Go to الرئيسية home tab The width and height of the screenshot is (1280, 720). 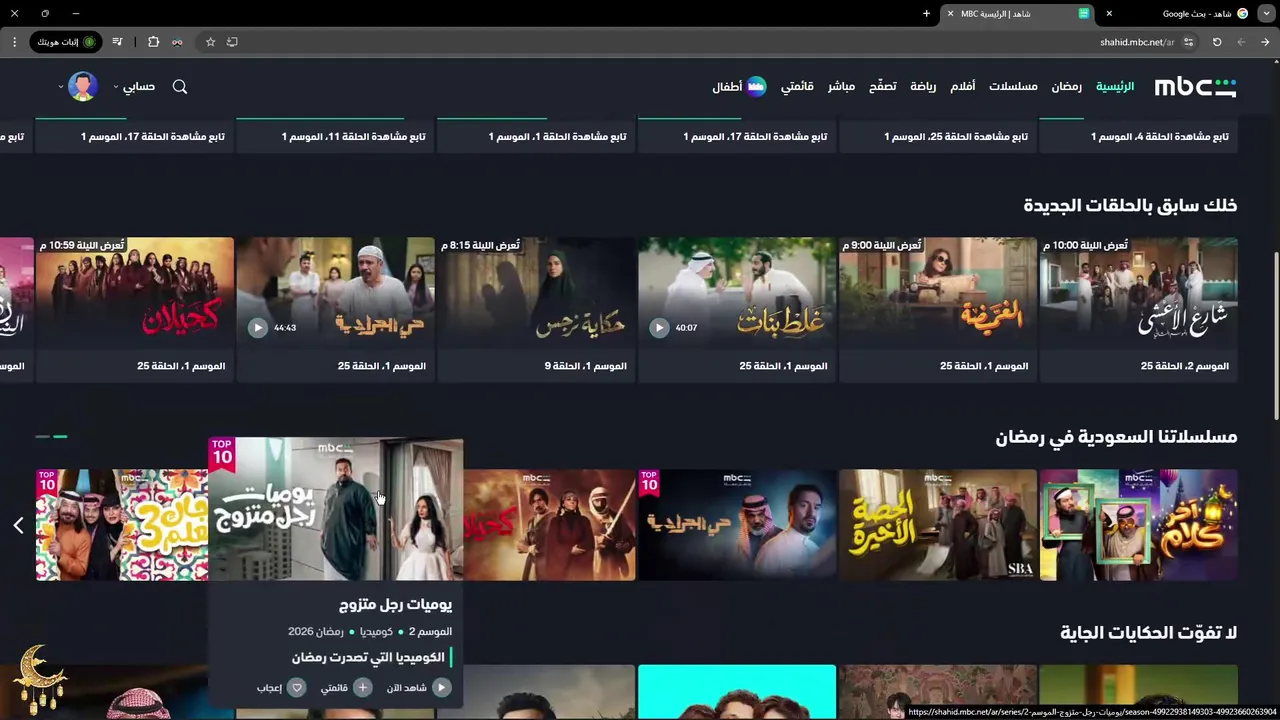tap(1115, 87)
